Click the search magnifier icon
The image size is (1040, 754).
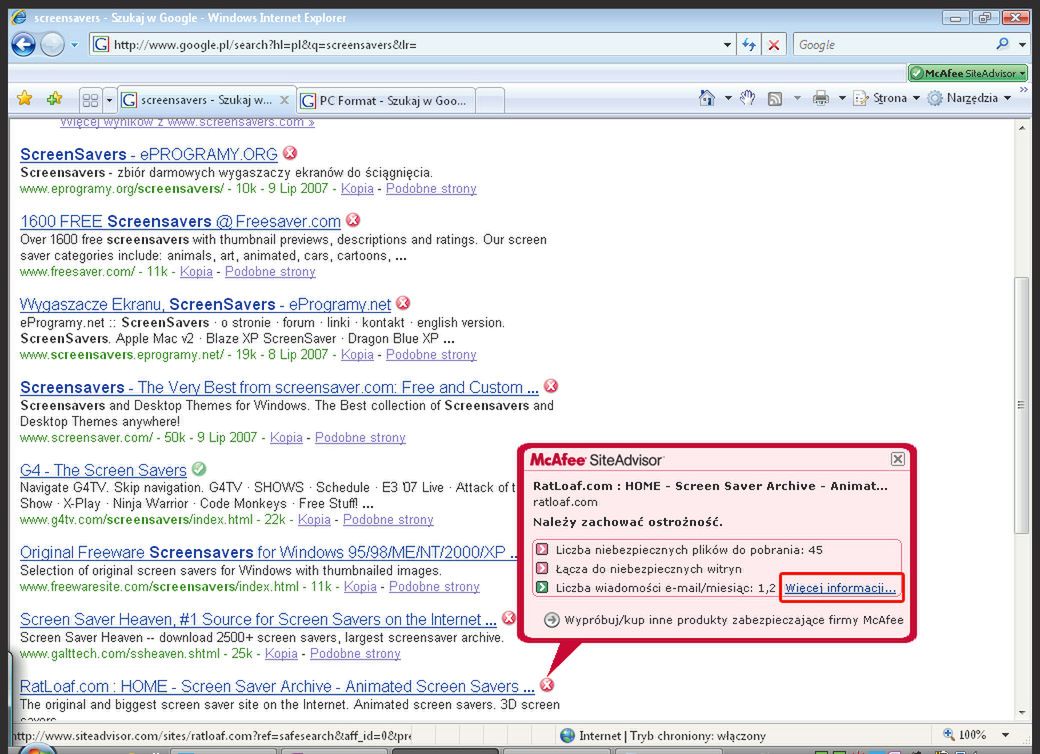click(x=1002, y=44)
